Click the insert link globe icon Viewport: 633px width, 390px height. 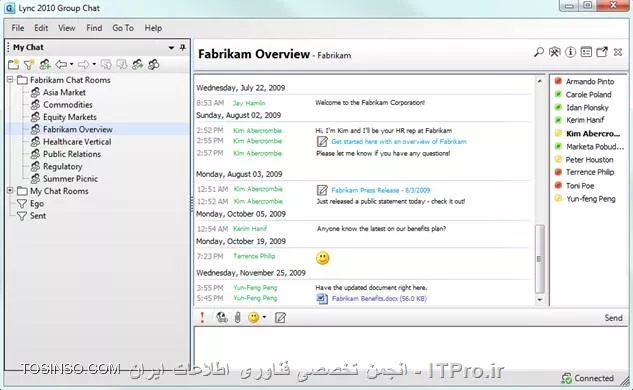click(222, 317)
